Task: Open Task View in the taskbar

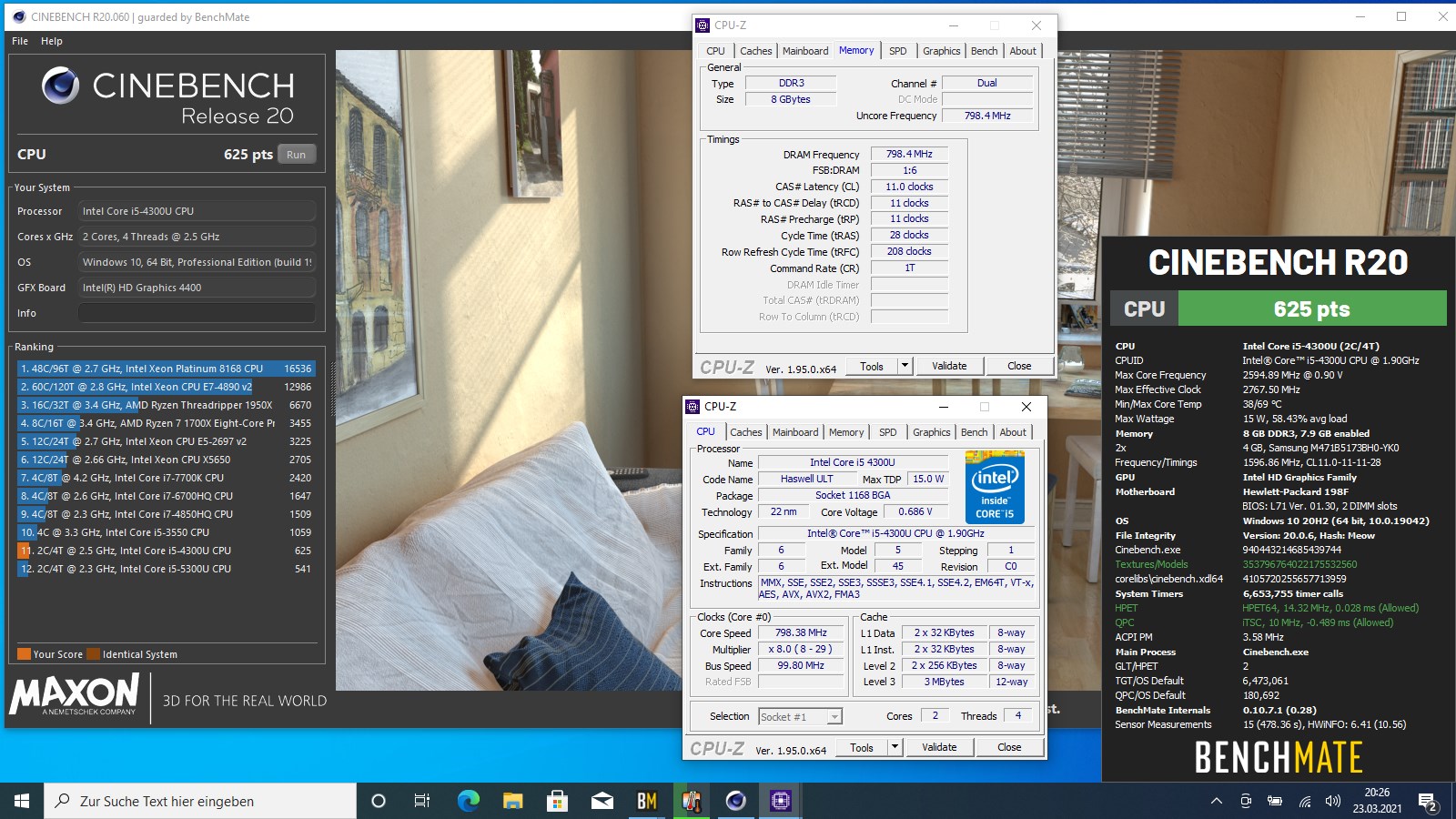Action: tap(422, 801)
